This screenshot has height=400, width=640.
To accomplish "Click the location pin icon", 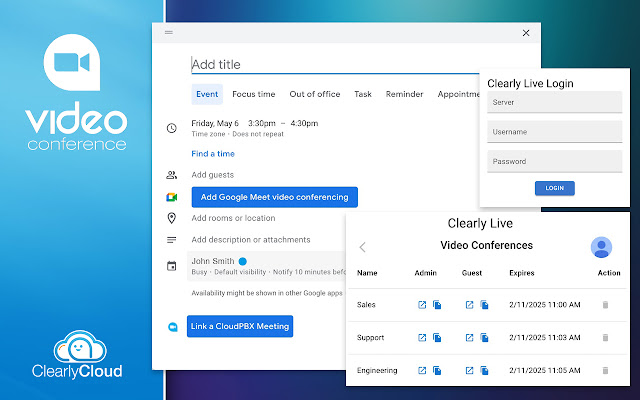I will 171,218.
